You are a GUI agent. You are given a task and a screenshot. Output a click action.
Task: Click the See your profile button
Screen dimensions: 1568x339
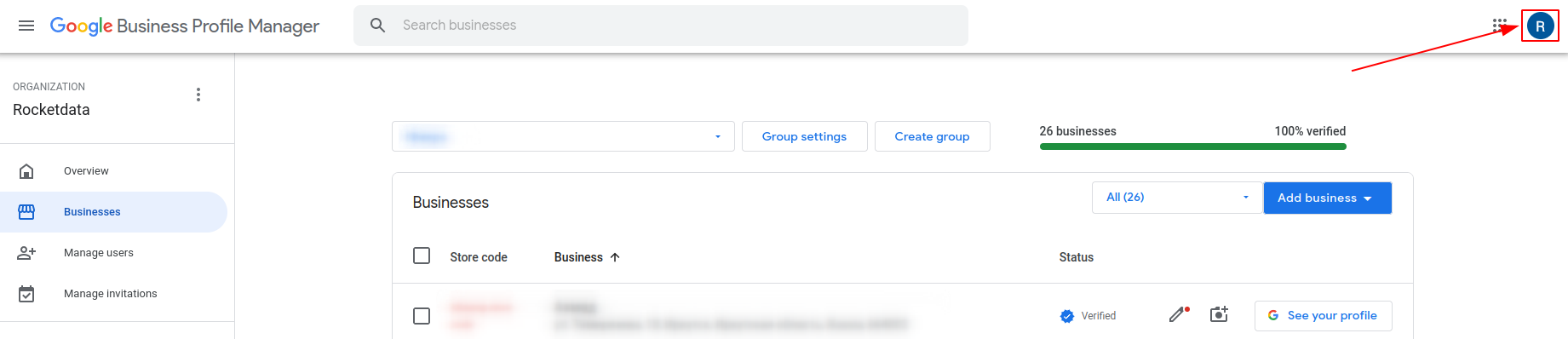(x=1323, y=315)
